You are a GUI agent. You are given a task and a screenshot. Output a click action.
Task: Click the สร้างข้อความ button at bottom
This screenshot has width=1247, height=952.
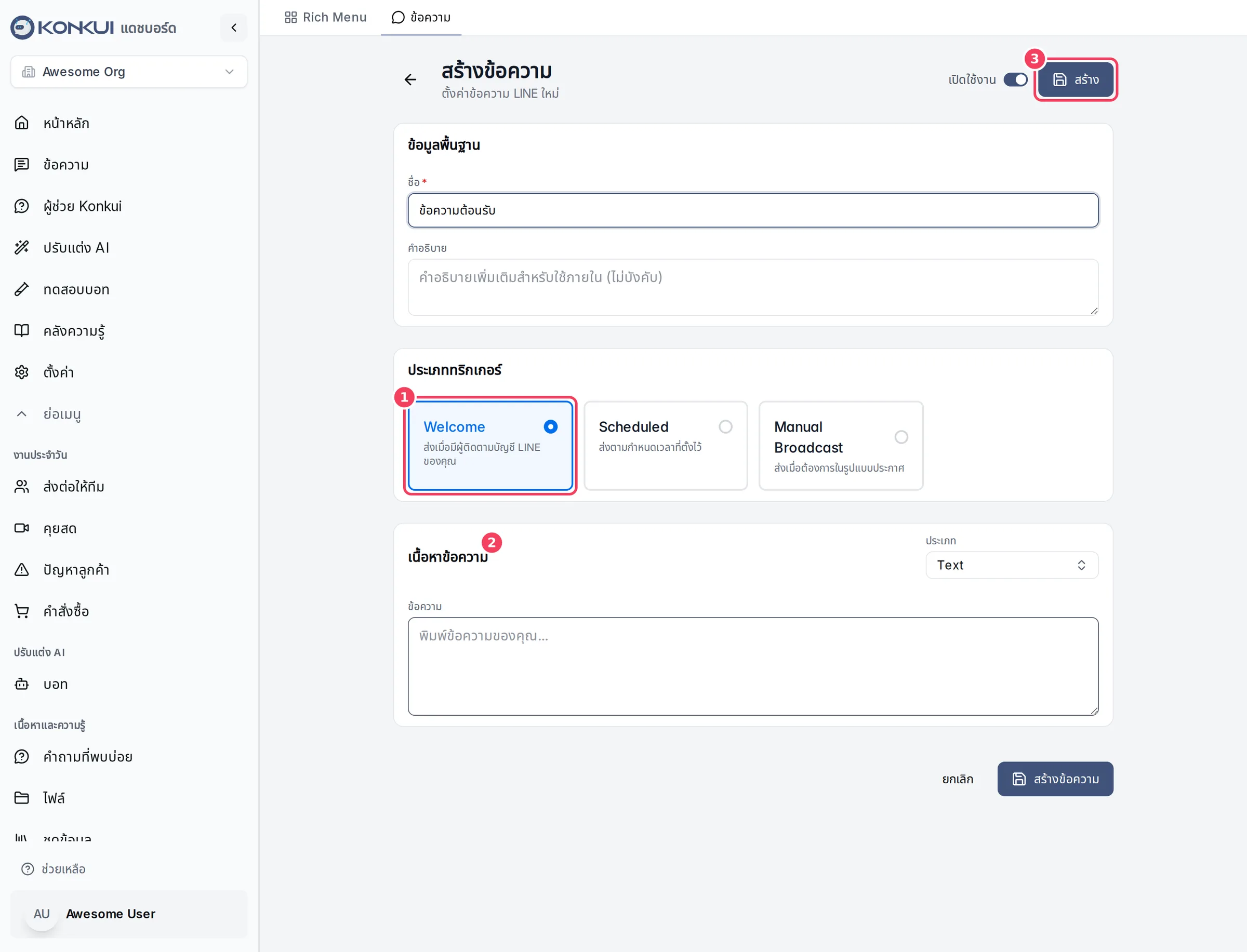click(1055, 779)
